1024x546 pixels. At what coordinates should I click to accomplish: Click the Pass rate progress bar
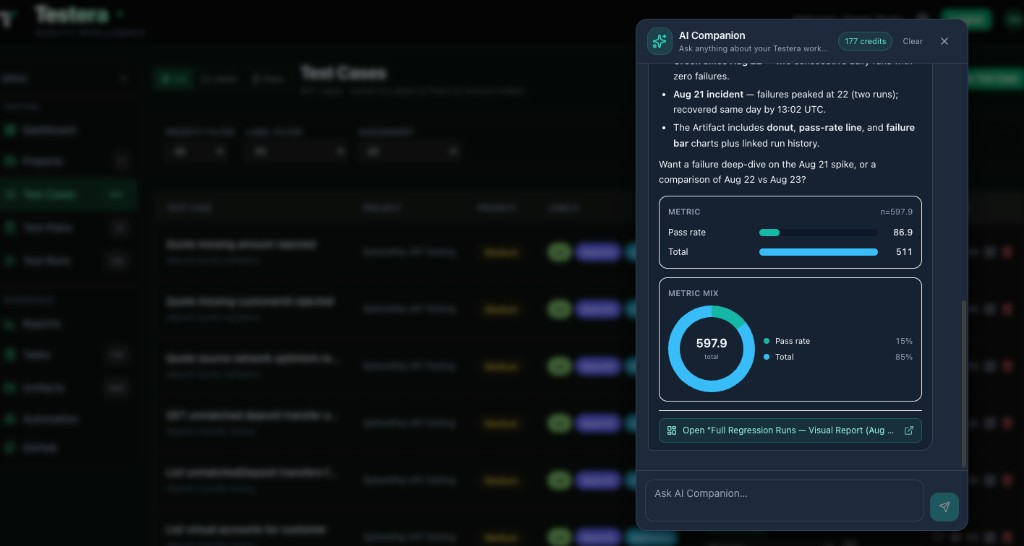click(x=818, y=233)
